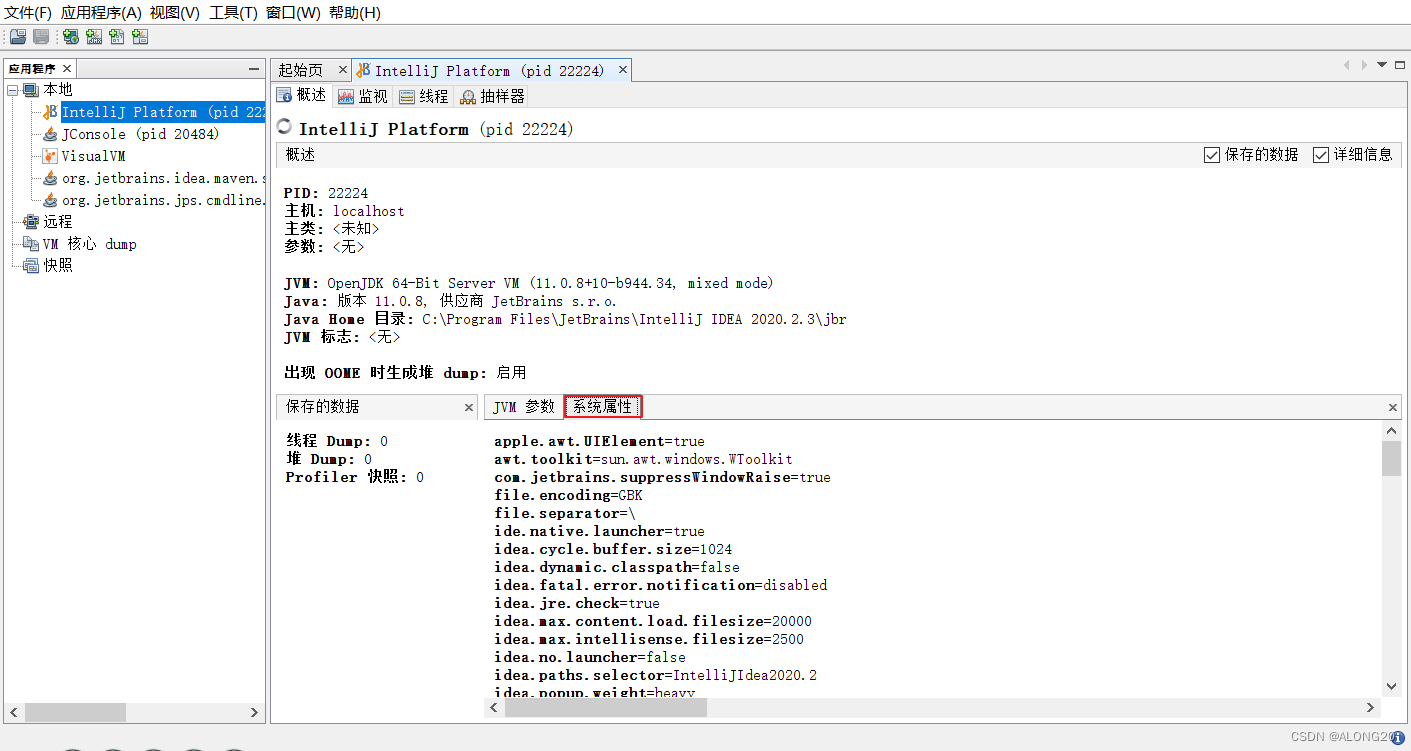Open the 工具(T) menu

(233, 13)
